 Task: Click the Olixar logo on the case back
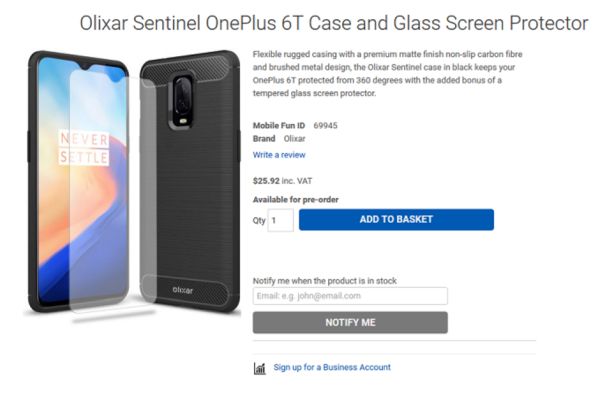coord(183,290)
